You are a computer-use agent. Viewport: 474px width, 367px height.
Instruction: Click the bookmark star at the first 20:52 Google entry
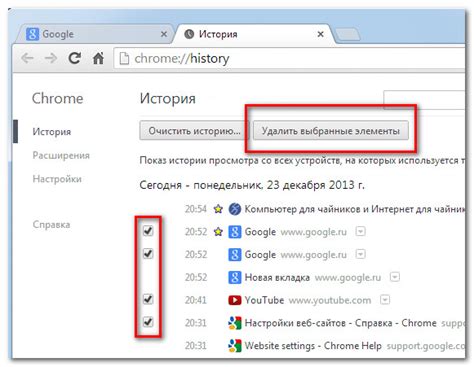[218, 231]
